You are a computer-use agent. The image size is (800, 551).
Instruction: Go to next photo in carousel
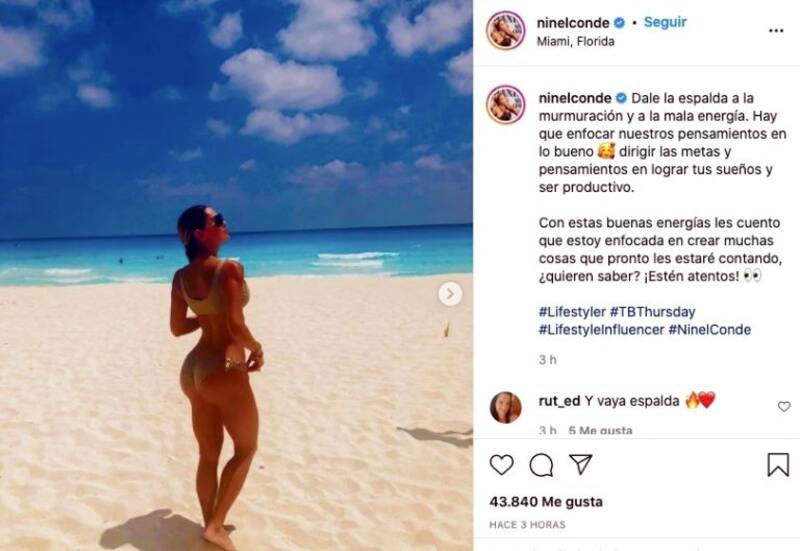pyautogui.click(x=450, y=294)
